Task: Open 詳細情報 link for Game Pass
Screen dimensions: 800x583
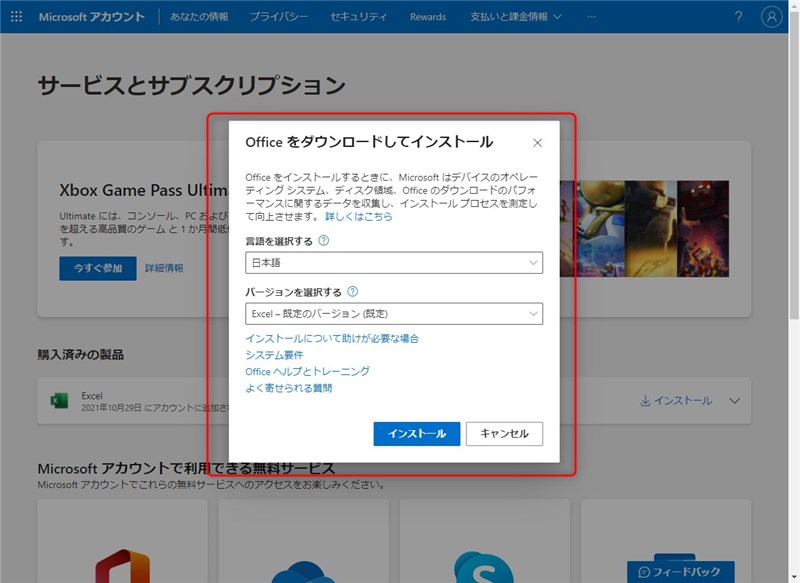Action: (164, 268)
